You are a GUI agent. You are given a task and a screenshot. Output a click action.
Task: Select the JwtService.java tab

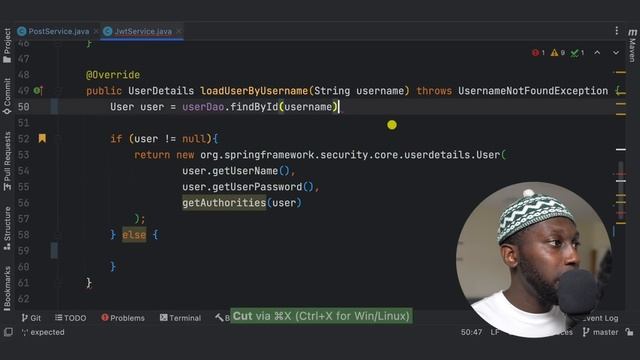143,31
